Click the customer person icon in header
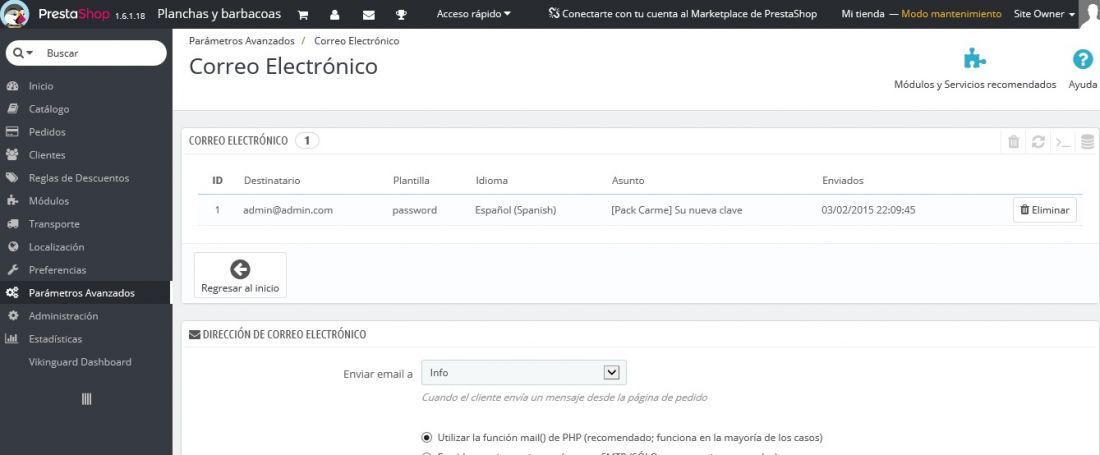The width and height of the screenshot is (1100, 455). point(335,14)
